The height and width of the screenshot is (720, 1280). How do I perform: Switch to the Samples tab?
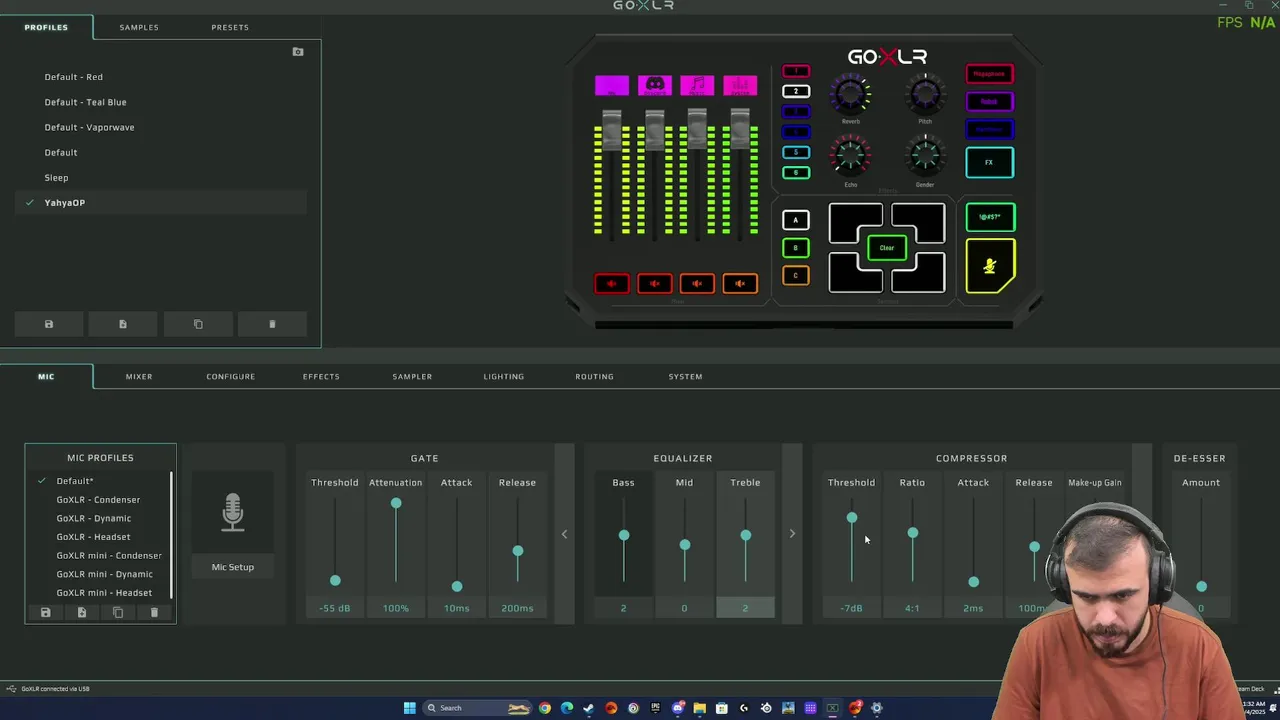[x=139, y=27]
